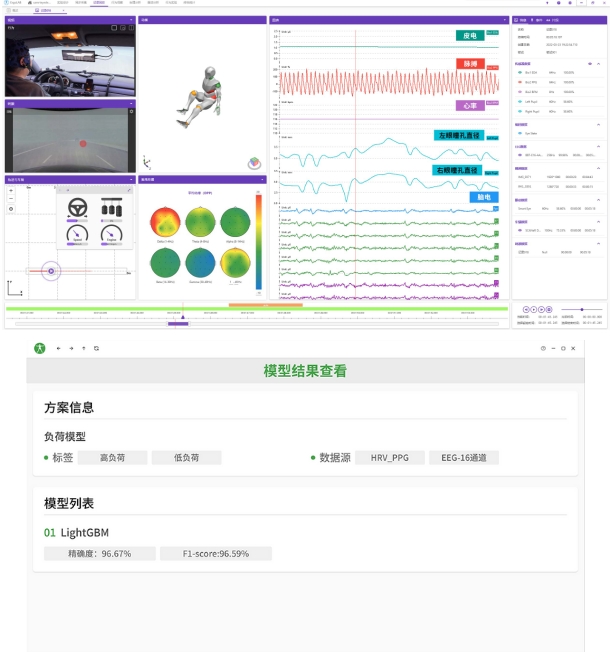Select split-view layout icon in driver video
This screenshot has height=652, width=613.
point(131,28)
